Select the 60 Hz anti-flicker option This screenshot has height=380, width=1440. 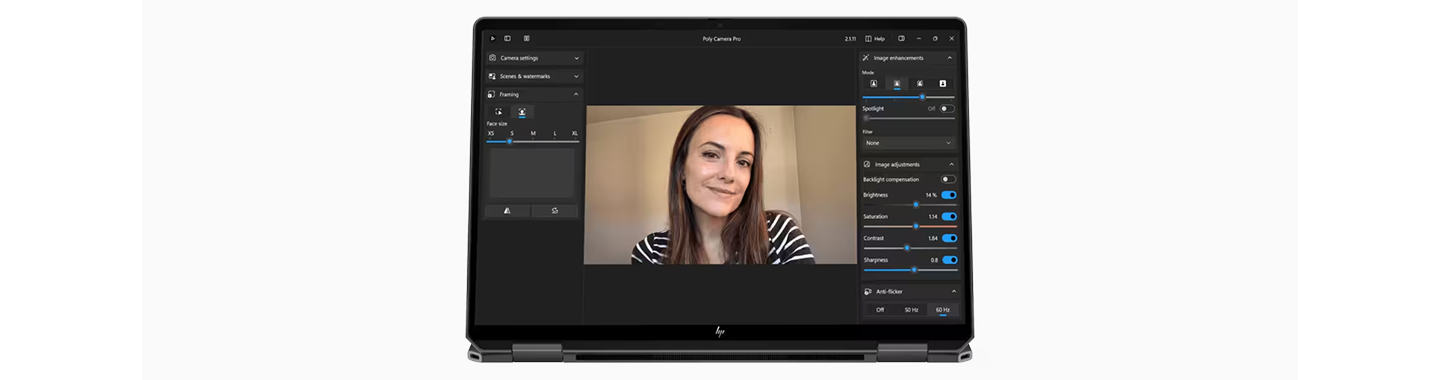(x=942, y=310)
